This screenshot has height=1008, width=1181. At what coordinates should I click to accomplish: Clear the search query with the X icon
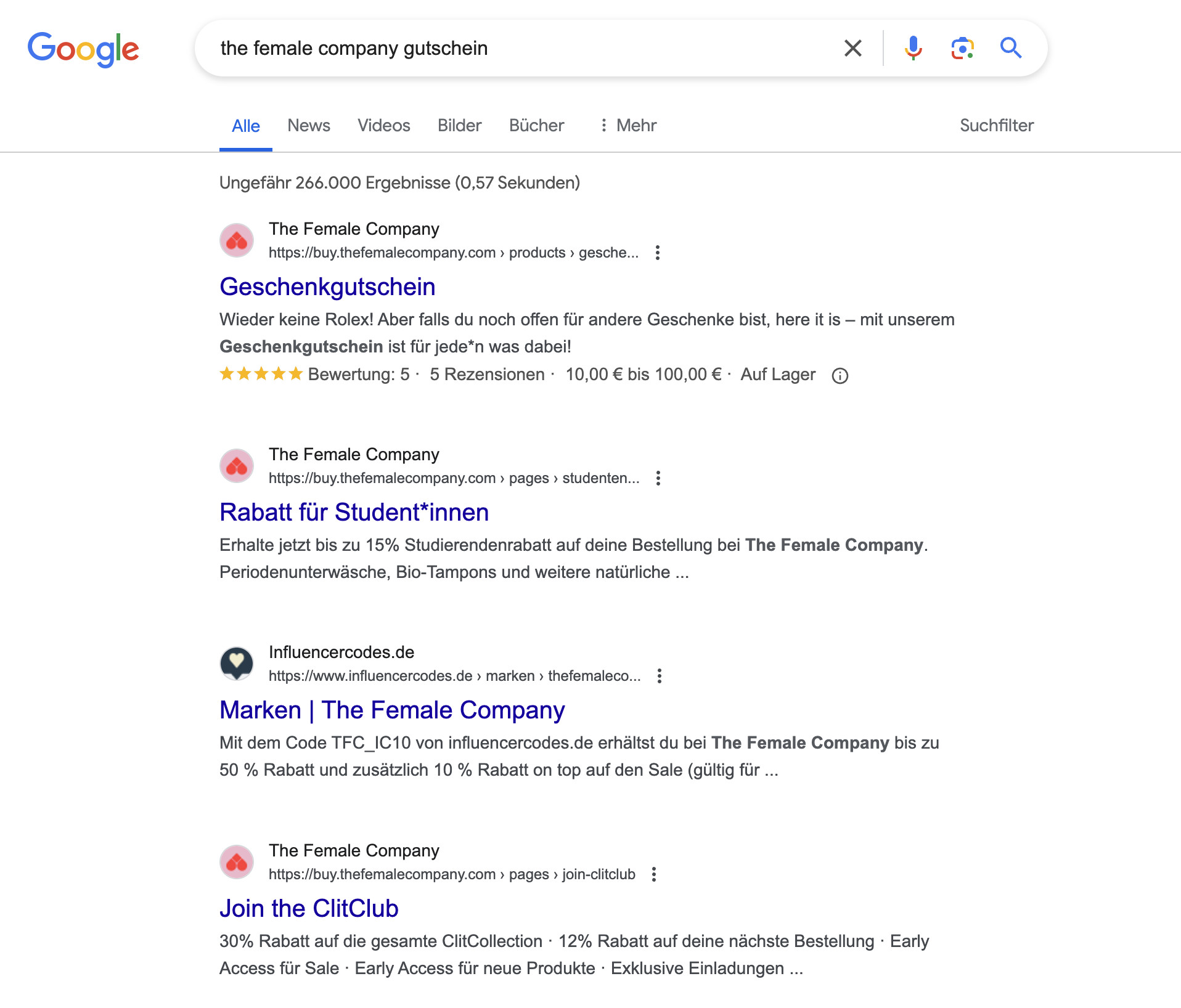(852, 48)
